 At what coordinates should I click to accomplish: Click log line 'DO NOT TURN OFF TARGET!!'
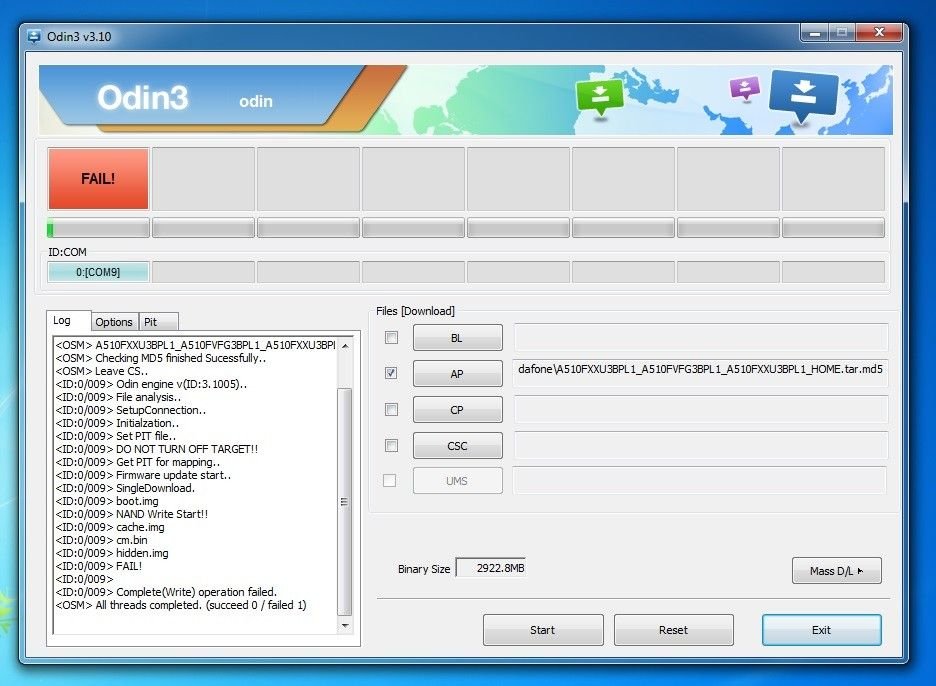pos(157,449)
